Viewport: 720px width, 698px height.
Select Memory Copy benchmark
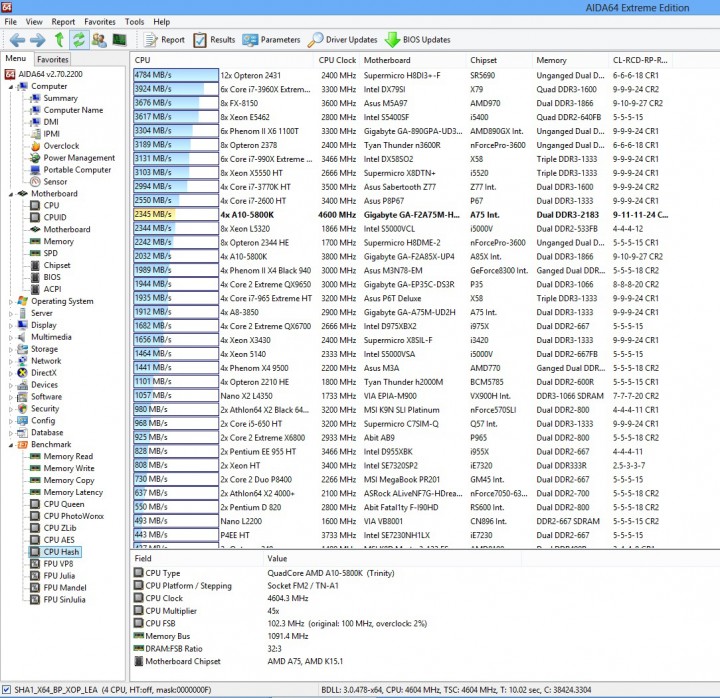tap(62, 480)
